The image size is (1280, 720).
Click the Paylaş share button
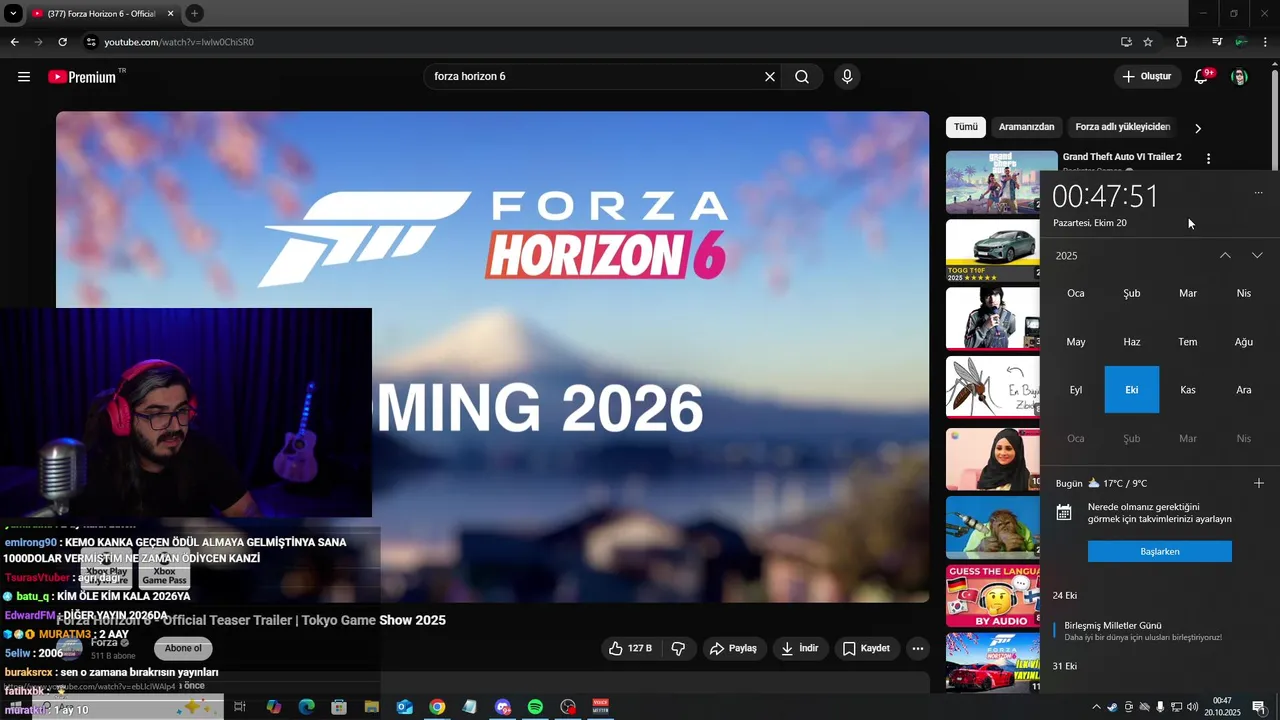733,648
